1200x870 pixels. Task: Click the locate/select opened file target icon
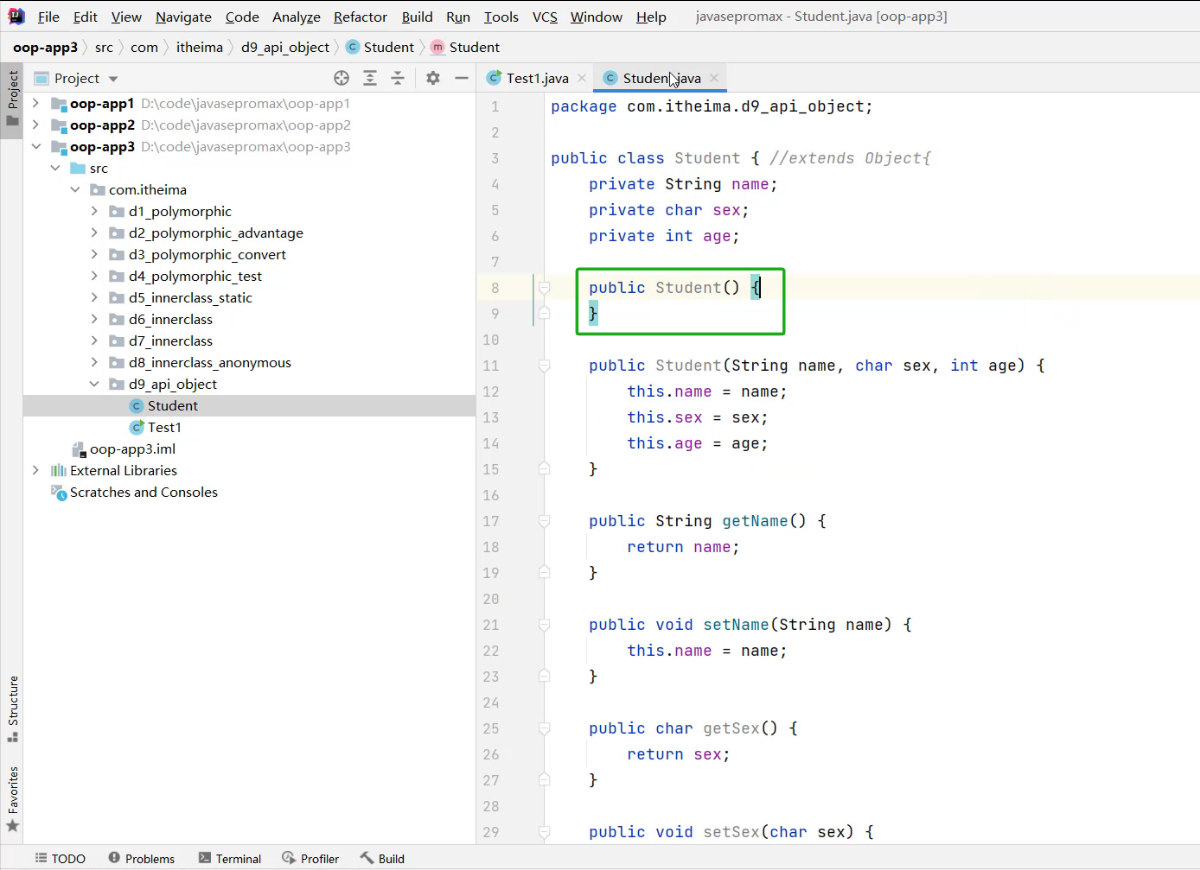click(342, 78)
